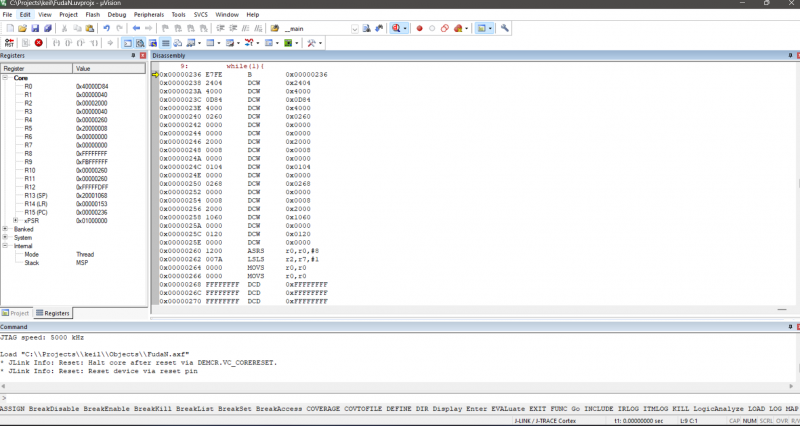
Task: Toggle the Command window toolbar button
Action: coord(127,43)
